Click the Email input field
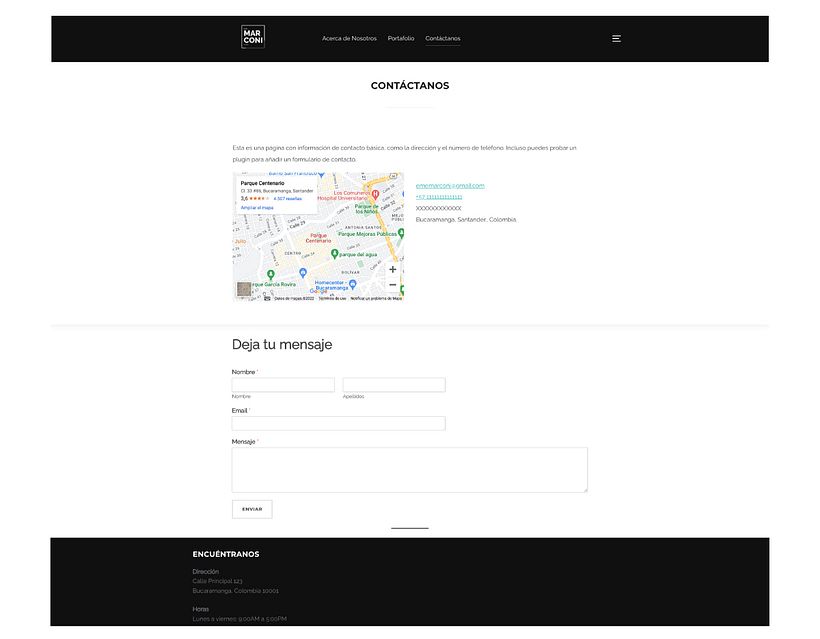820x639 pixels. coord(338,424)
